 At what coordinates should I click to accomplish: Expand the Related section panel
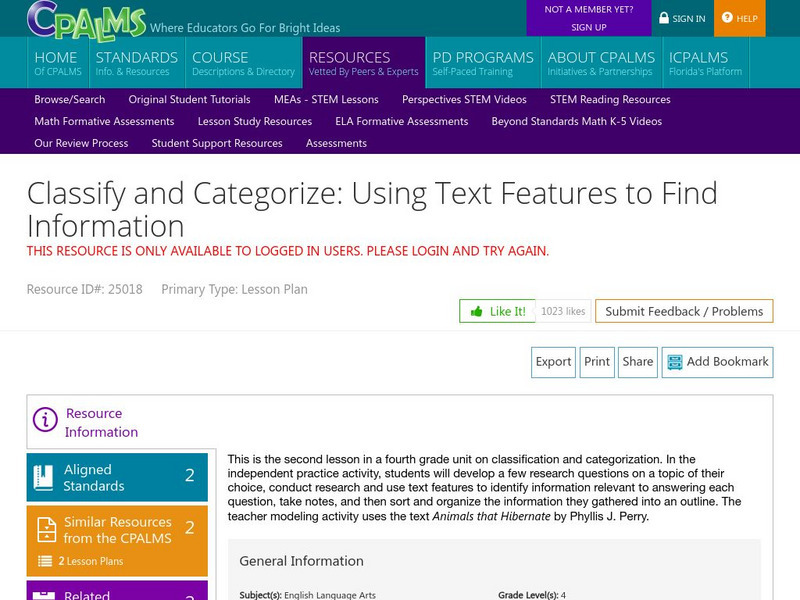[x=118, y=592]
